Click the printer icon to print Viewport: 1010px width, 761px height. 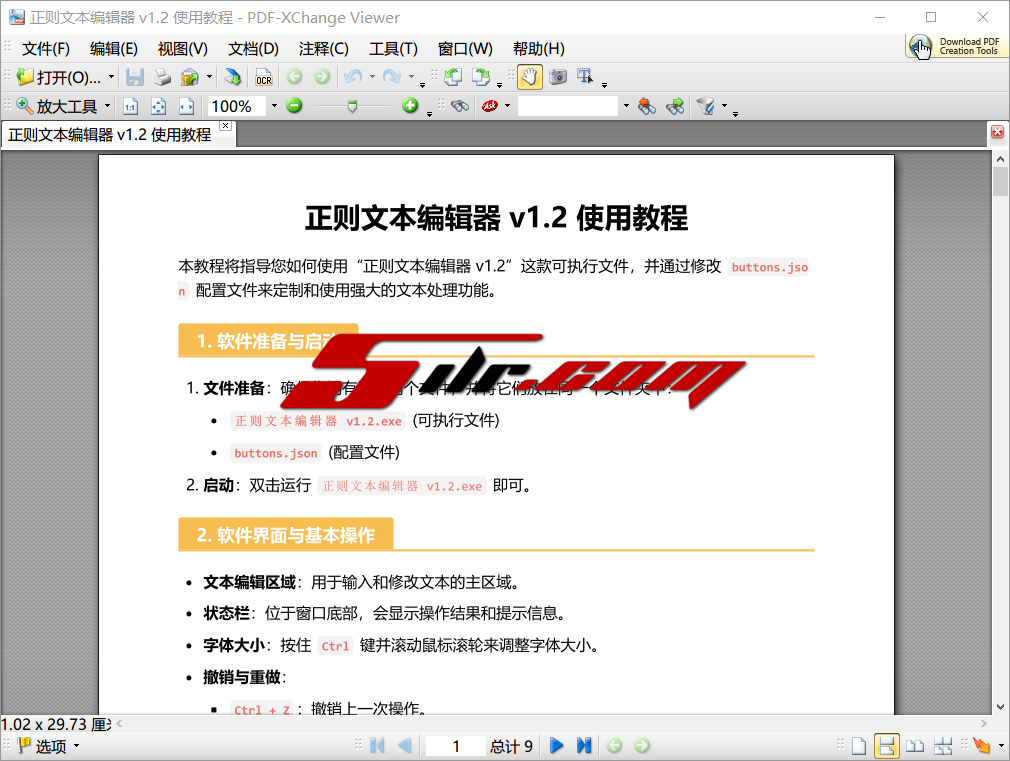click(161, 77)
